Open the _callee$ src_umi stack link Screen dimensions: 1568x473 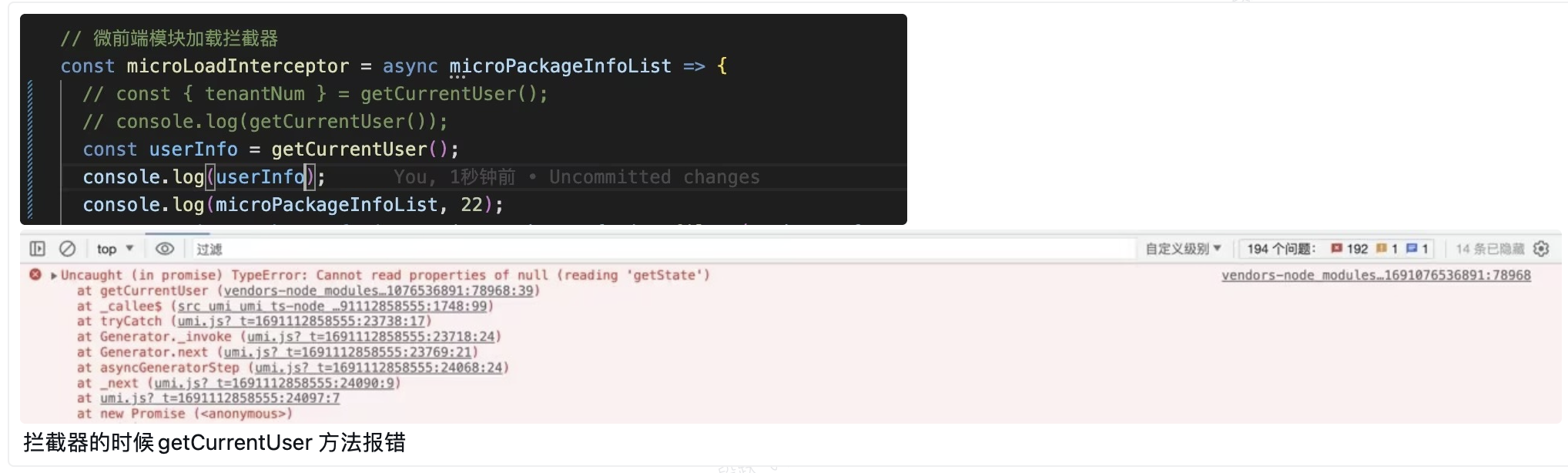pos(332,306)
